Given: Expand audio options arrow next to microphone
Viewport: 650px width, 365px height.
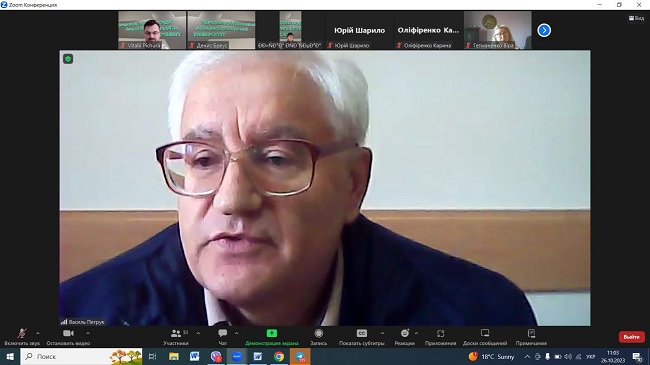Looking at the screenshot, I should pyautogui.click(x=38, y=333).
